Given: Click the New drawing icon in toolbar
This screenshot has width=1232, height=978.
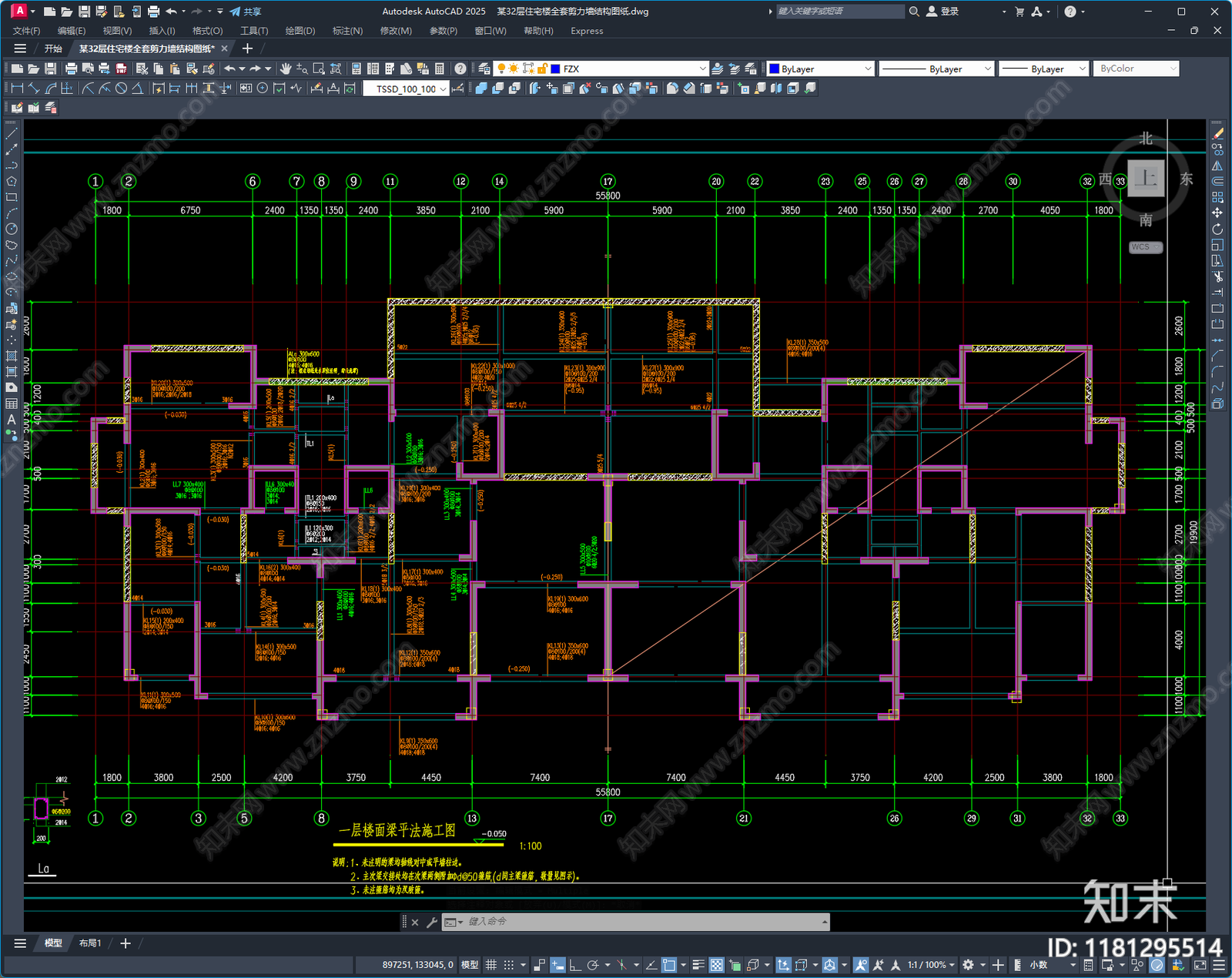Looking at the screenshot, I should coord(17,69).
